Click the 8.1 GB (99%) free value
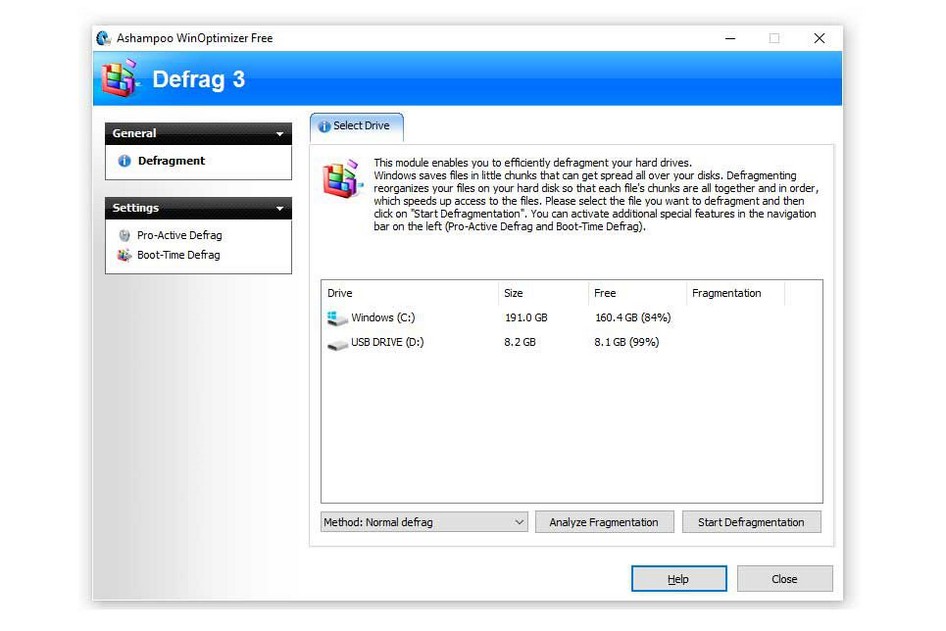The image size is (946, 631). (626, 343)
